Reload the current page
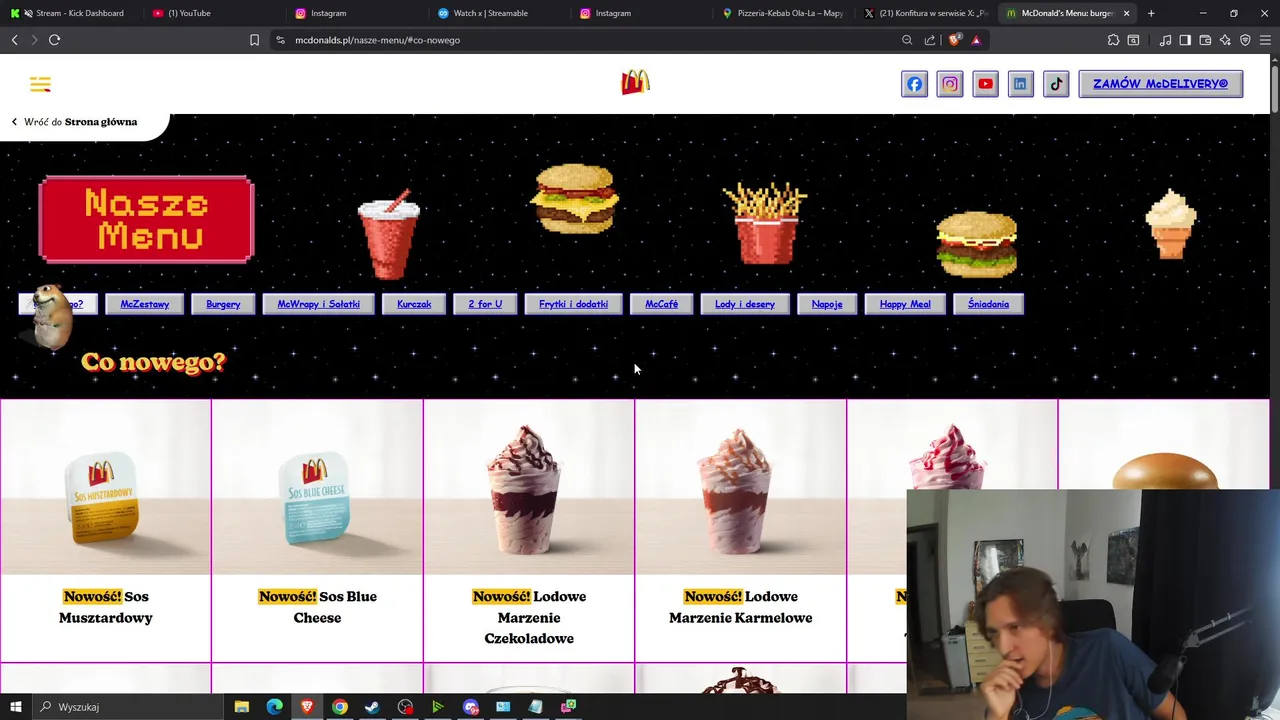1280x720 pixels. (54, 40)
